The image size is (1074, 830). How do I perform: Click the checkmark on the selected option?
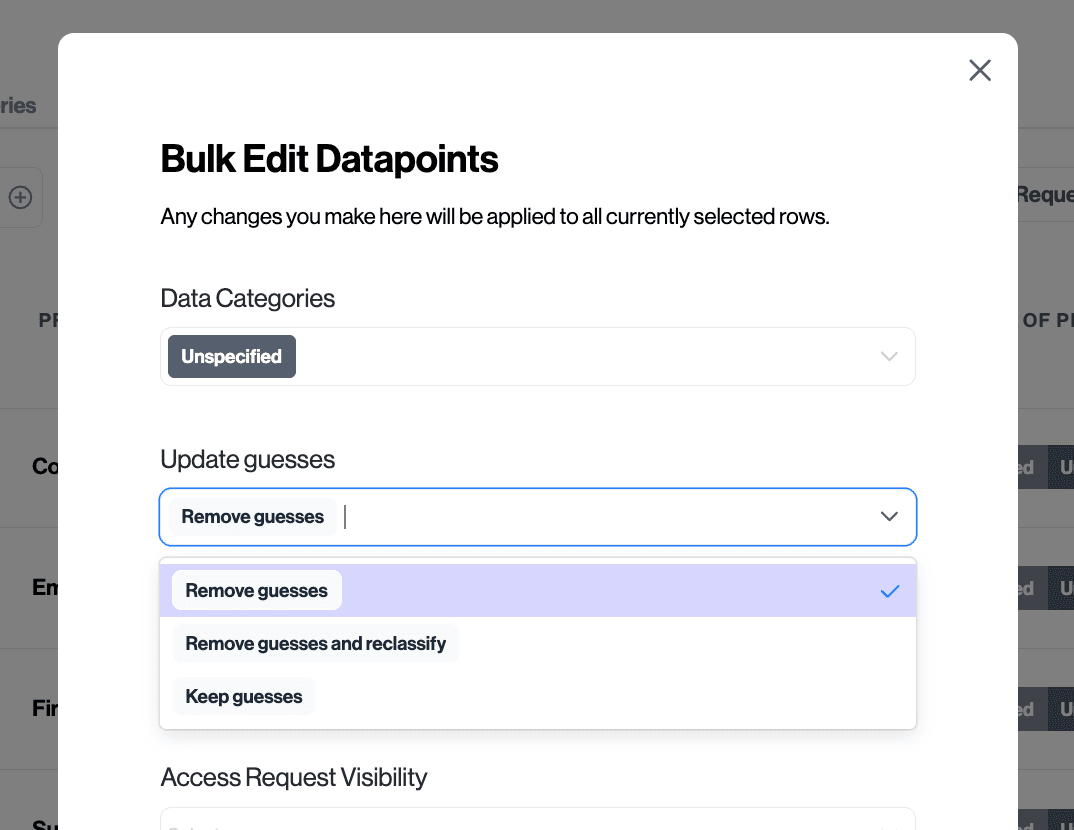(x=890, y=591)
